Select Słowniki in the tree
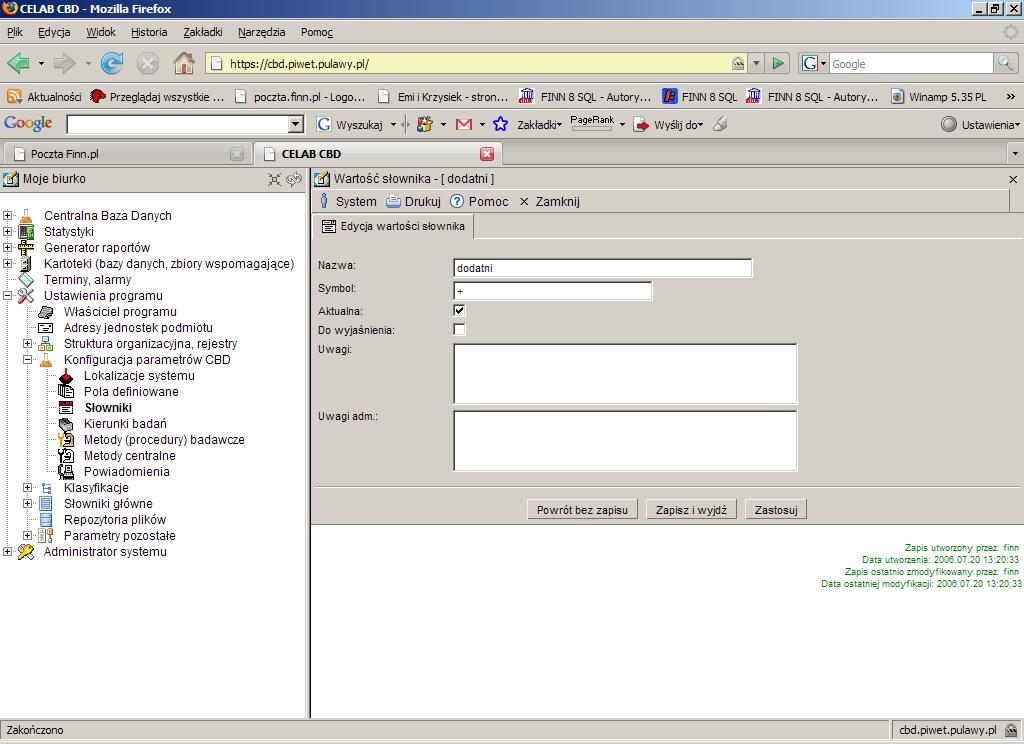The height and width of the screenshot is (744, 1024). [108, 408]
